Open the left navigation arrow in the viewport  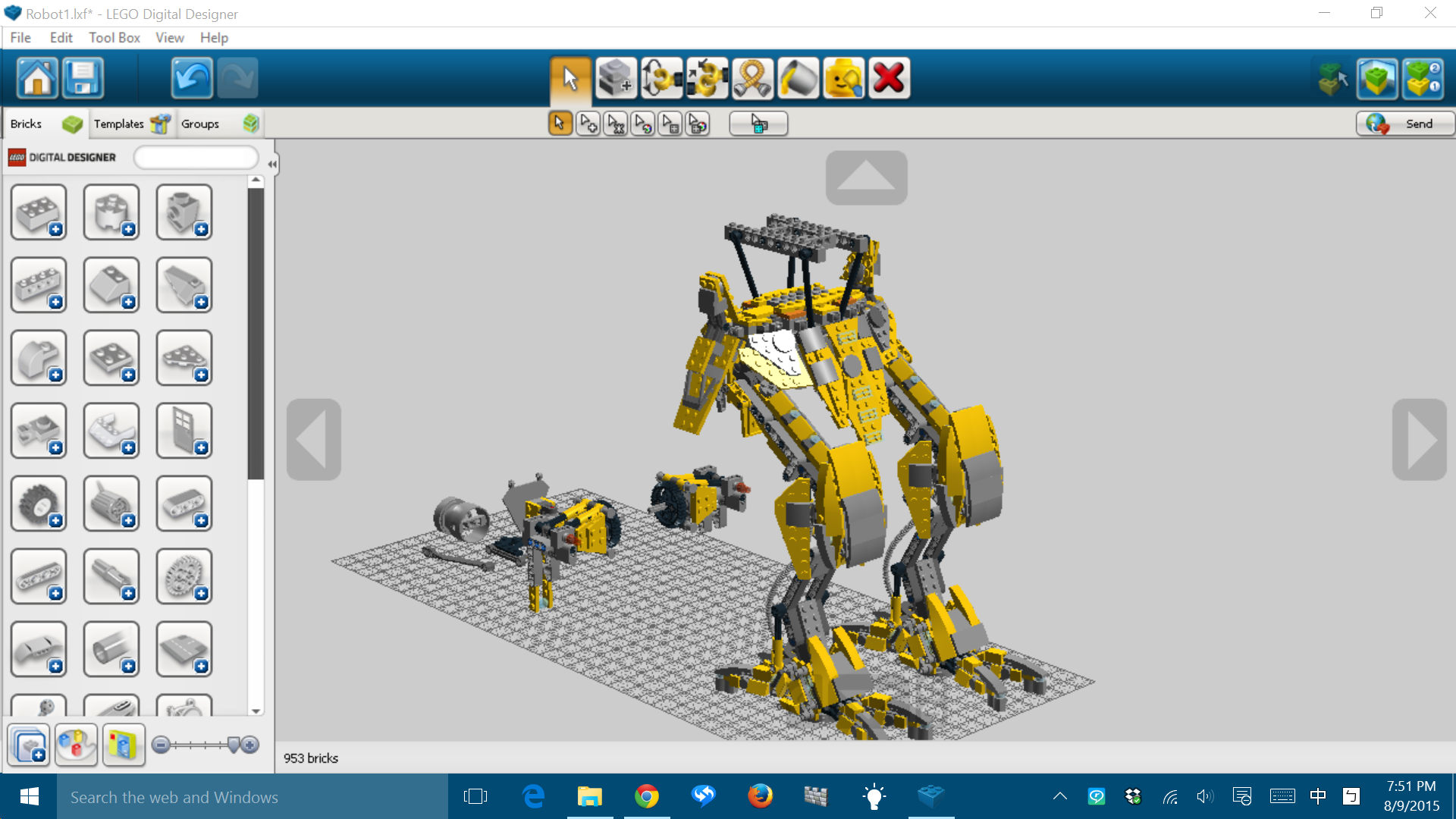pyautogui.click(x=313, y=438)
